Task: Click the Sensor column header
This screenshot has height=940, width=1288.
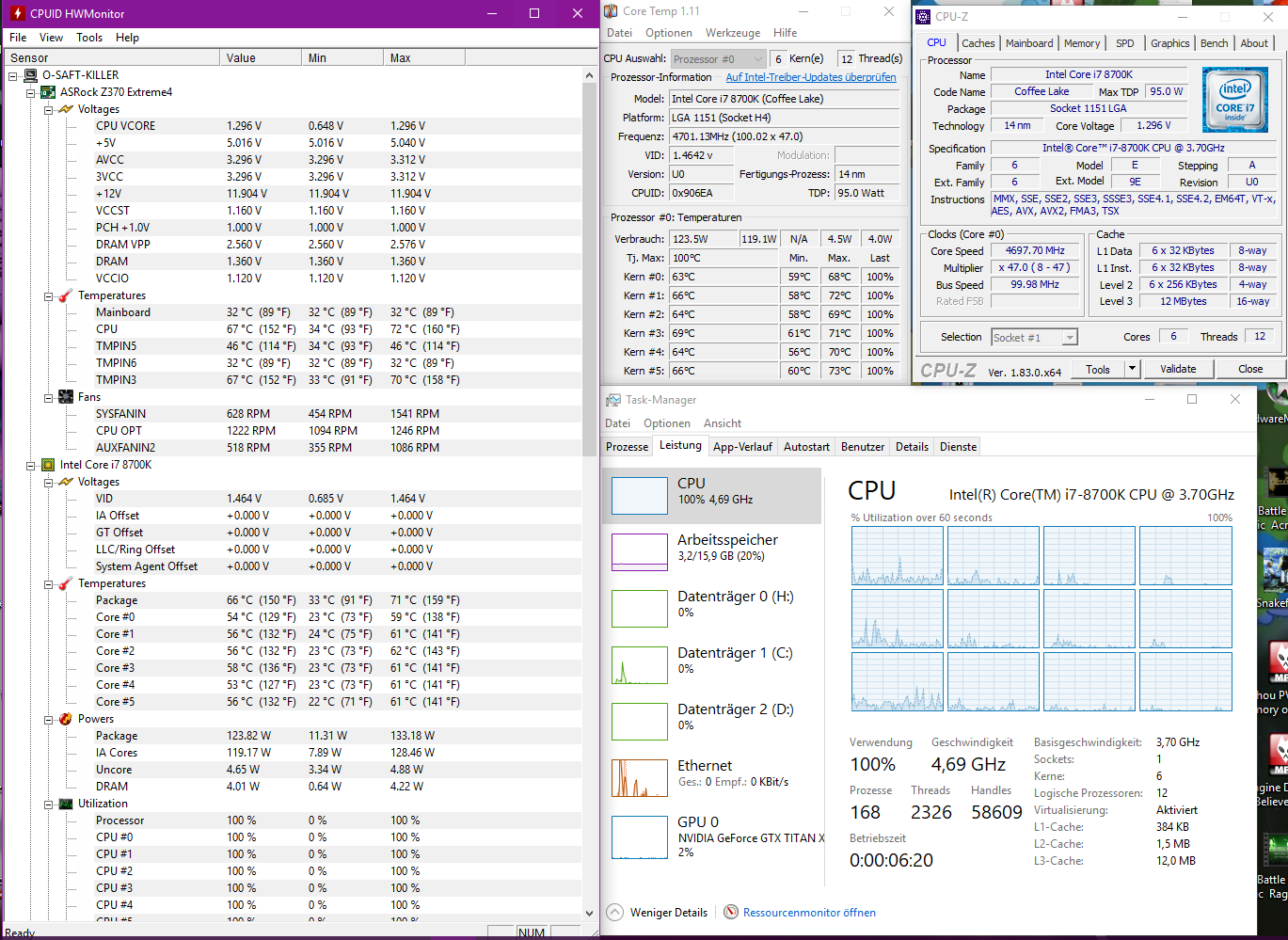Action: 111,57
